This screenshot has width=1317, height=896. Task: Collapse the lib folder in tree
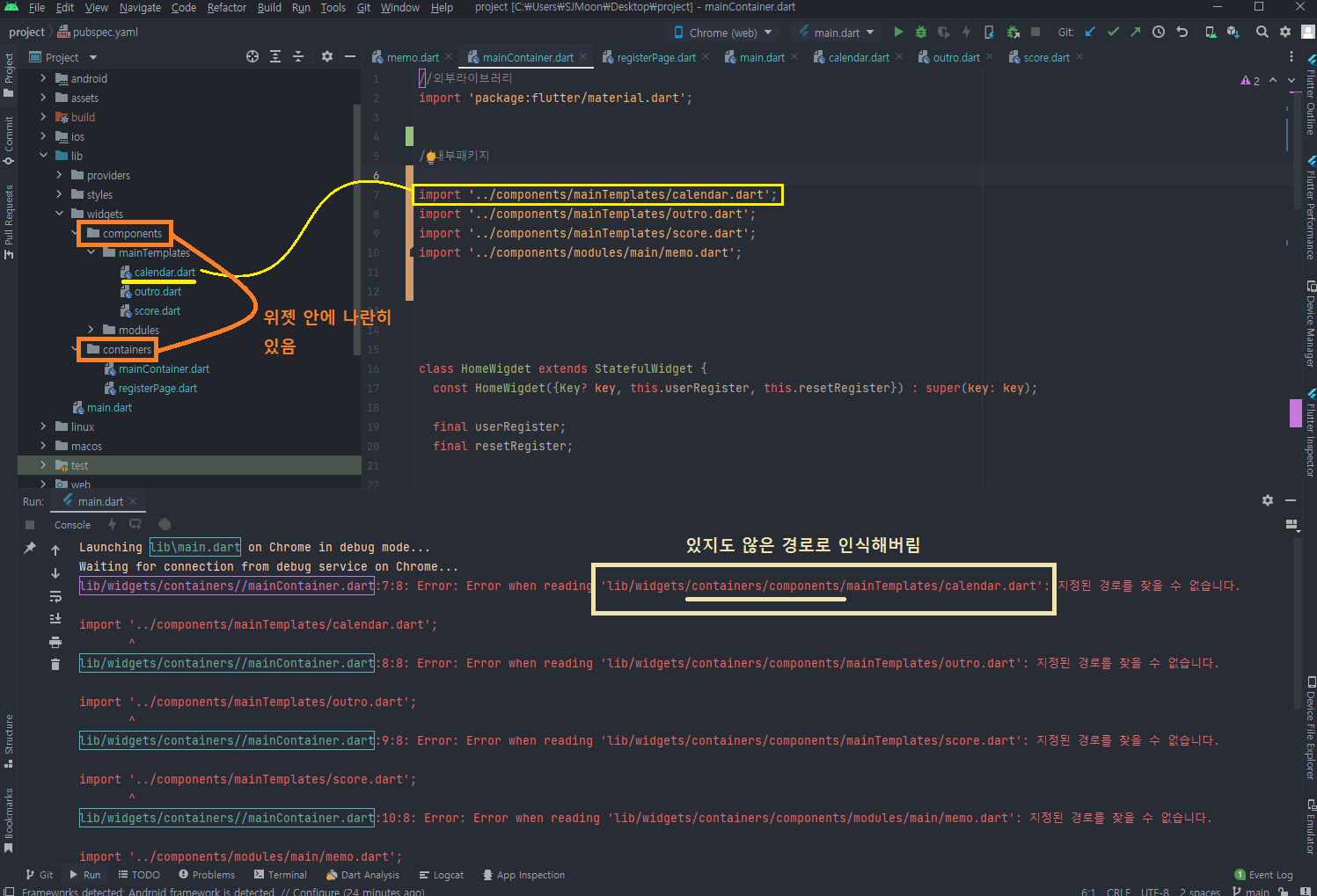coord(43,156)
